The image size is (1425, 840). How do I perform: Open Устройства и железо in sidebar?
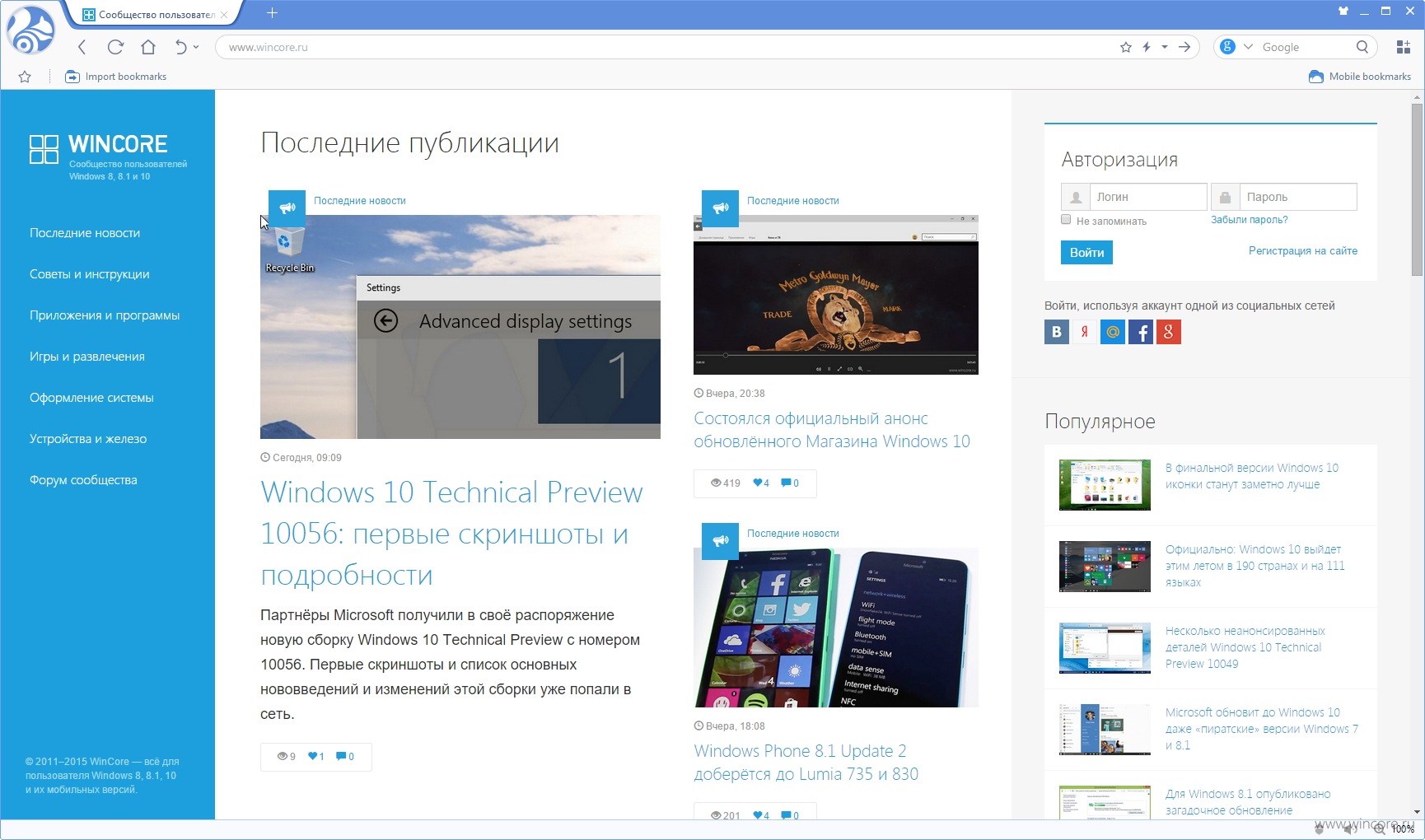click(x=88, y=439)
